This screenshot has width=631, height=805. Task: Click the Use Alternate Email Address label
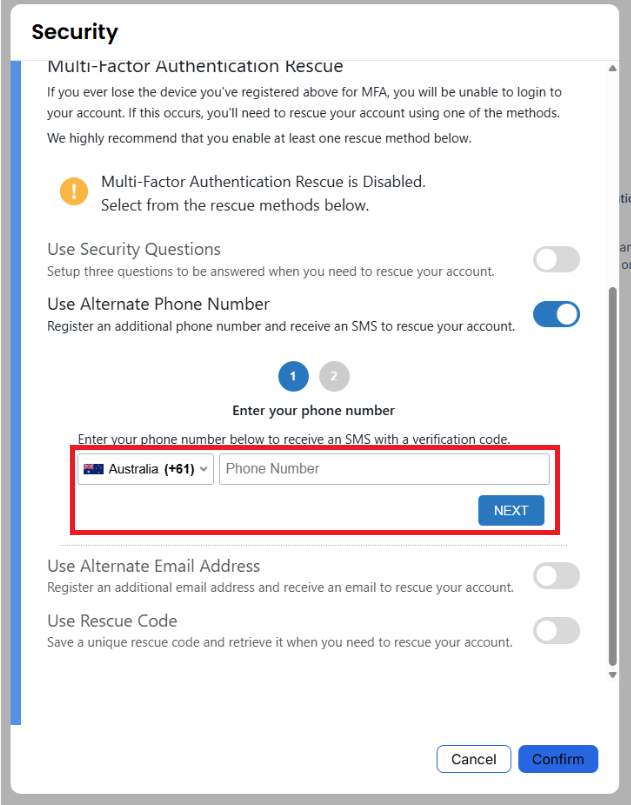click(x=154, y=566)
